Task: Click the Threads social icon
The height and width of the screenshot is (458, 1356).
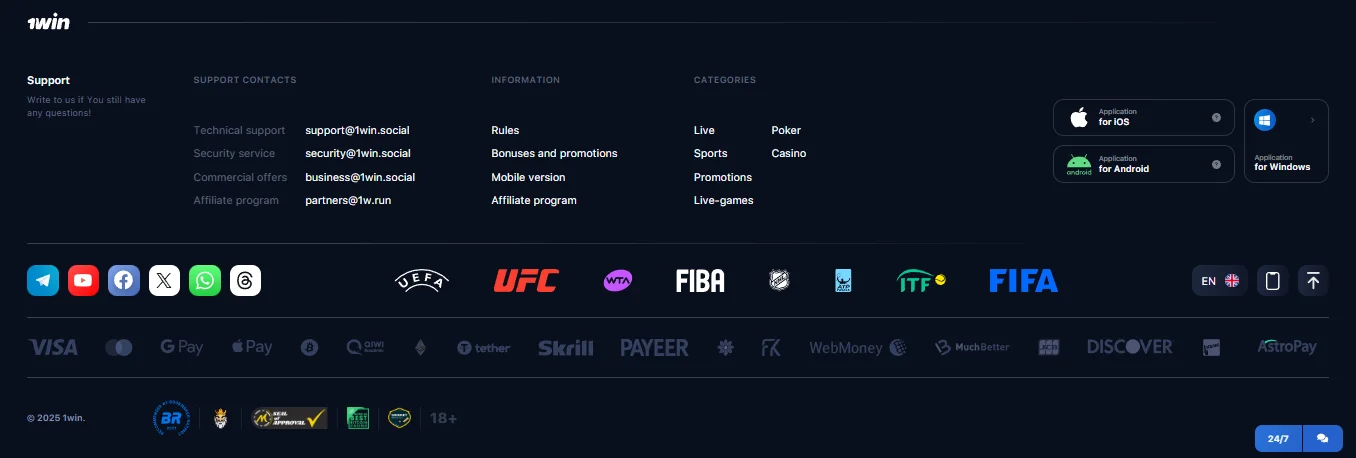Action: click(x=245, y=281)
